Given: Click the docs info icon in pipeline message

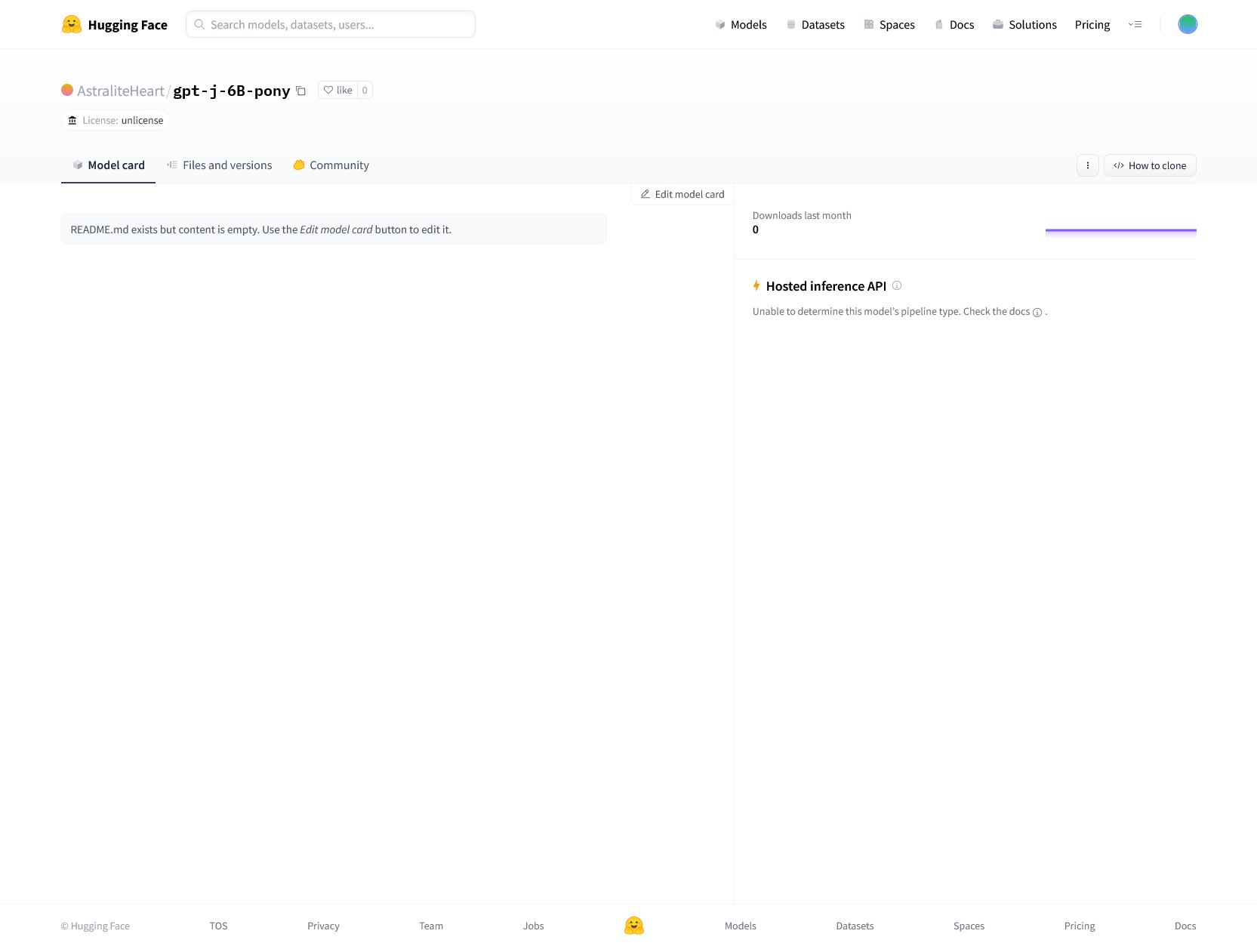Looking at the screenshot, I should point(1037,313).
